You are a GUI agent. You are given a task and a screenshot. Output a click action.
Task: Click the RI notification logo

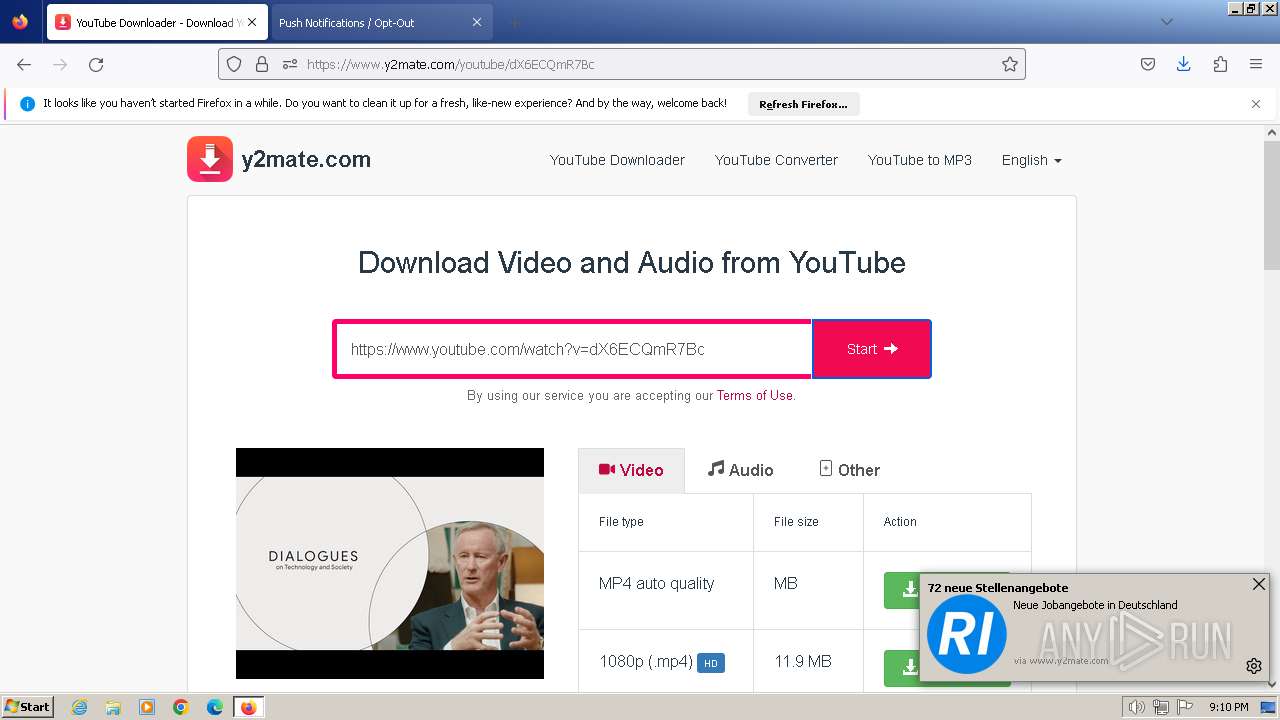(967, 634)
